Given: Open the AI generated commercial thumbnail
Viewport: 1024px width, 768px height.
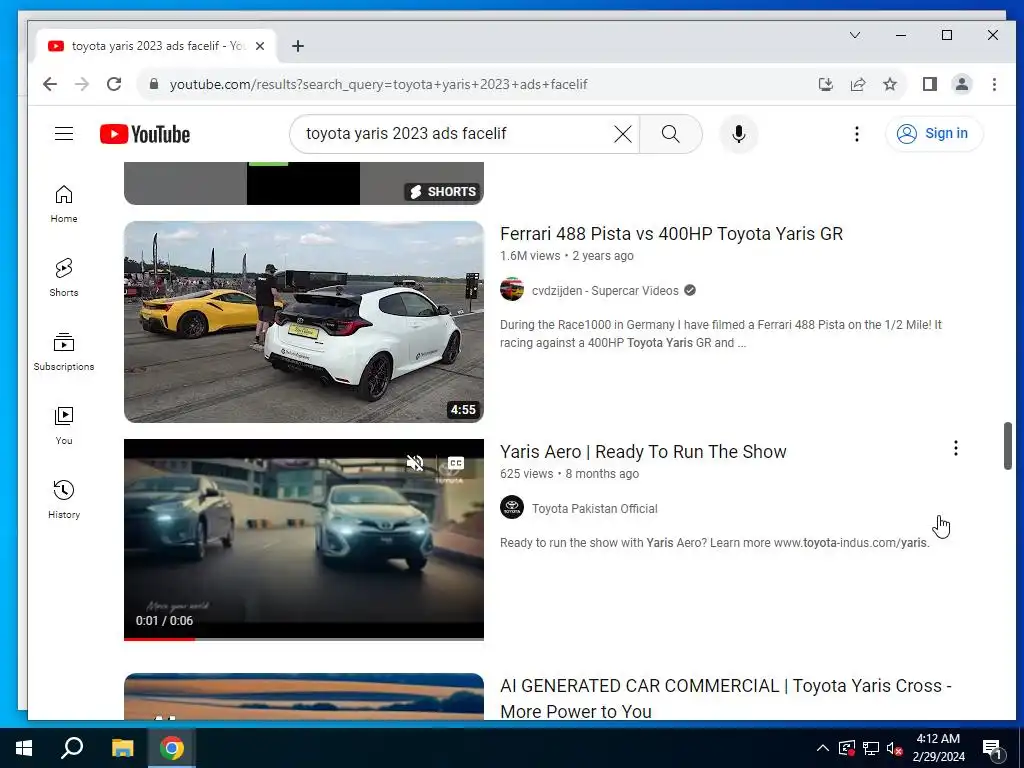Looking at the screenshot, I should [x=304, y=696].
